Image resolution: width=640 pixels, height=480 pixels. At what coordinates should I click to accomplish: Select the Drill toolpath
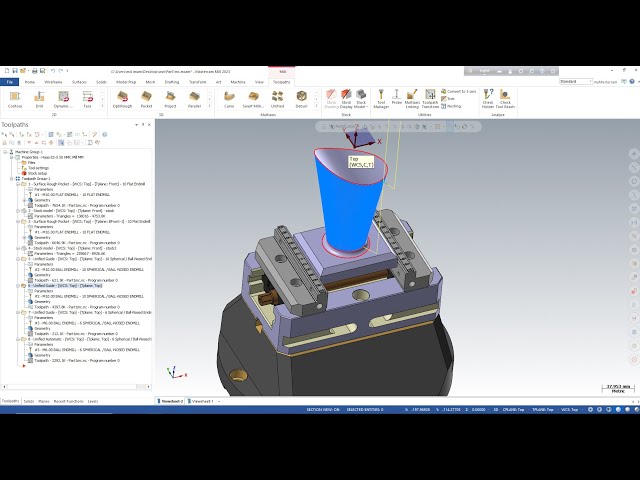pyautogui.click(x=39, y=100)
